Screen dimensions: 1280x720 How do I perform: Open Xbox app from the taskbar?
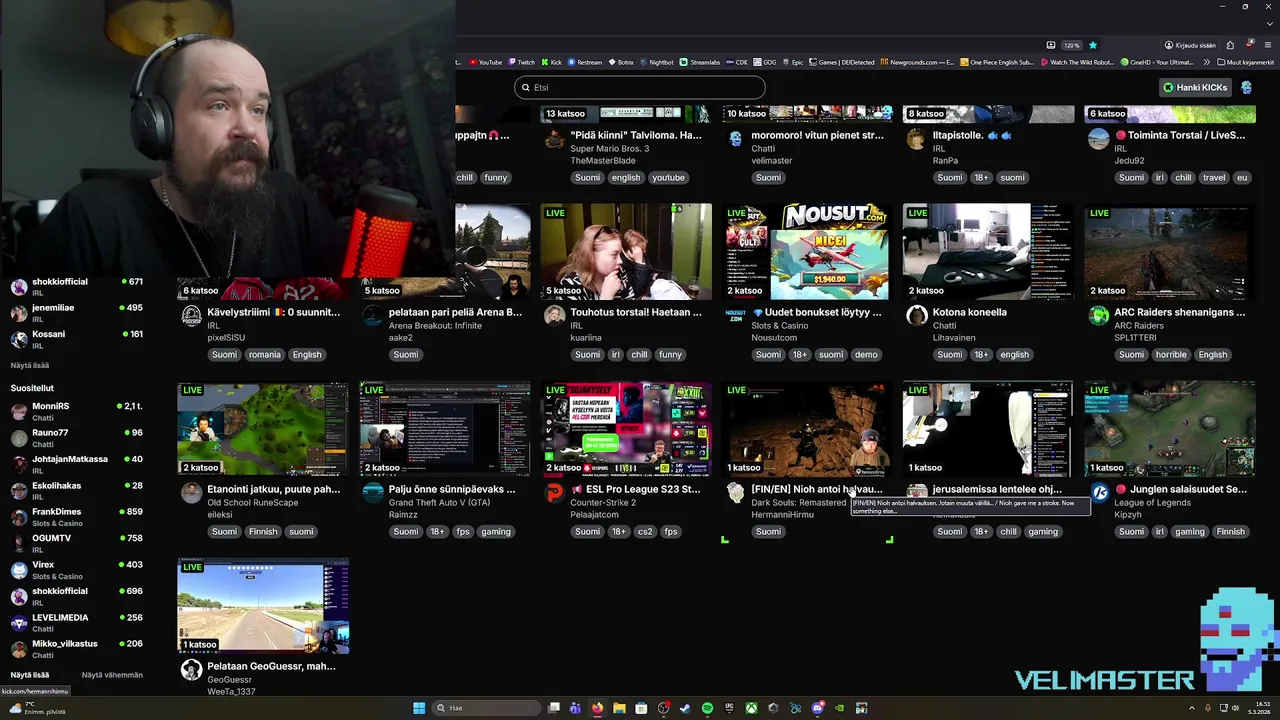tap(752, 708)
